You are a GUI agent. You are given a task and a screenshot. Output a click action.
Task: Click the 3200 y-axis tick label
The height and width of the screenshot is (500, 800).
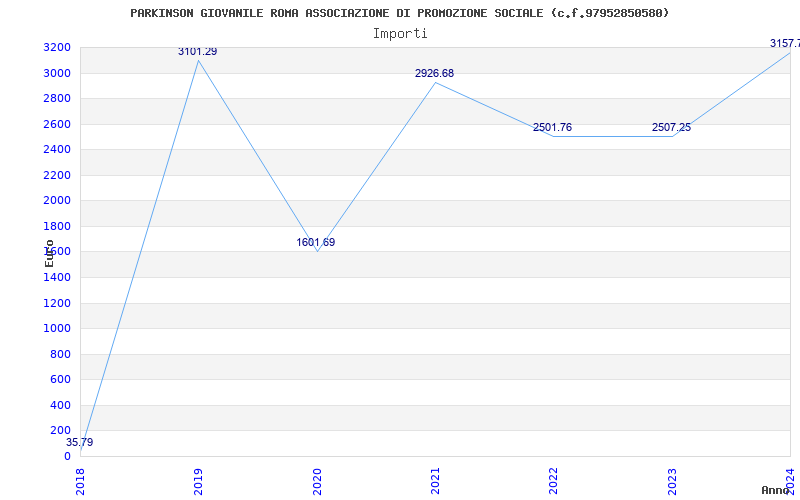tap(57, 47)
